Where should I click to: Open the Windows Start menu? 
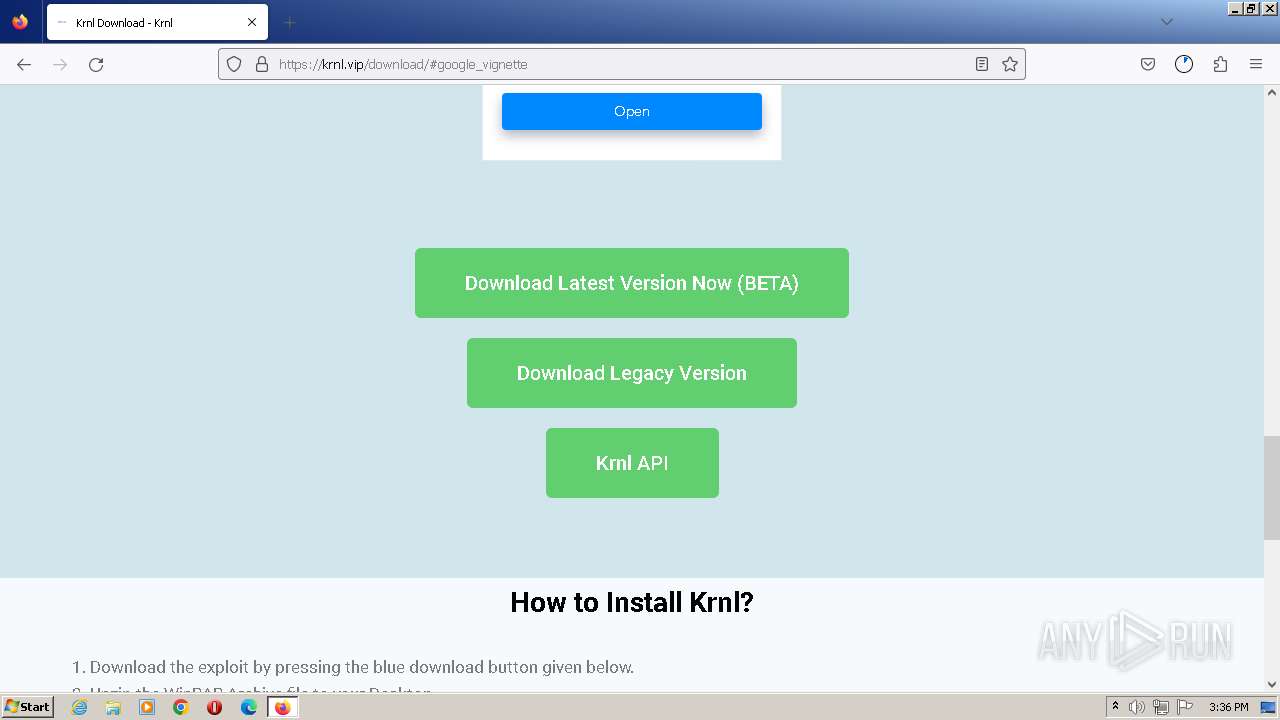coord(28,707)
